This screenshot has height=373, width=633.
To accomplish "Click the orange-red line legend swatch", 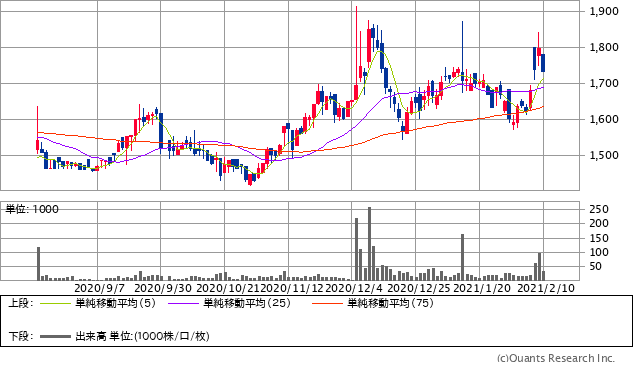I will tap(327, 303).
